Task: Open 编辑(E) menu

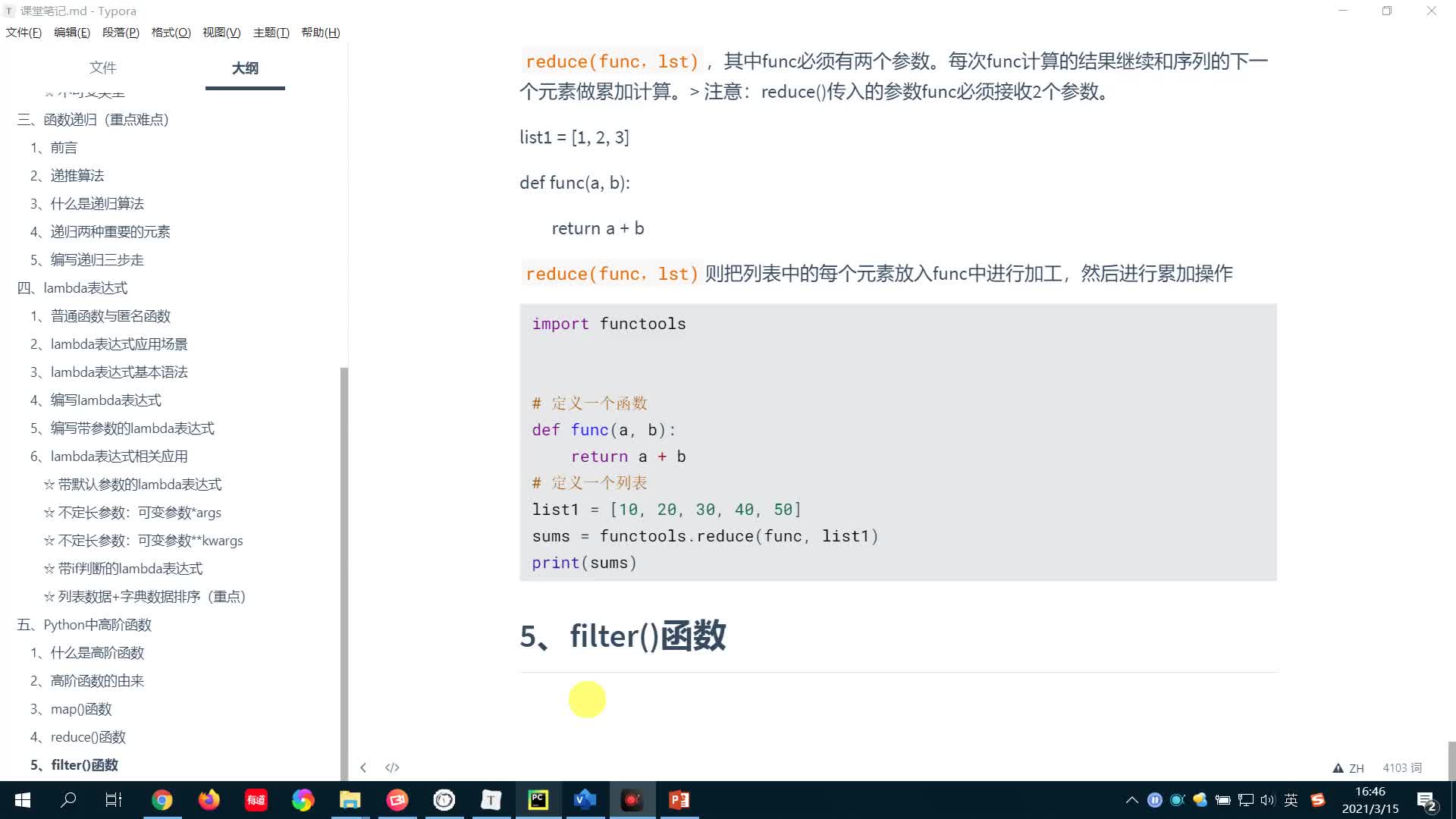Action: 72,33
